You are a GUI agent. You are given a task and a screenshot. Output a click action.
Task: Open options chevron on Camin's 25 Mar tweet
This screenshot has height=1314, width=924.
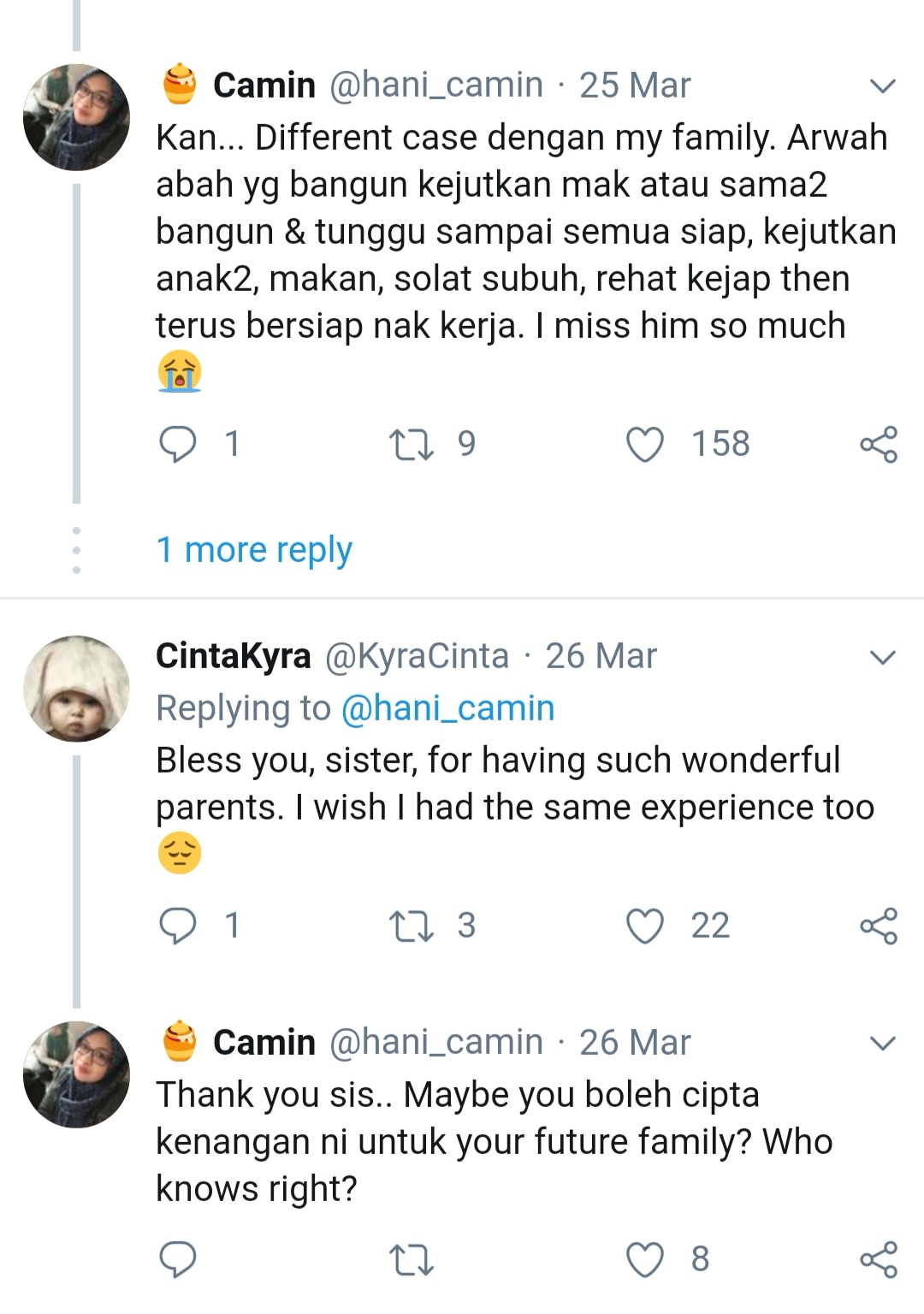[882, 86]
